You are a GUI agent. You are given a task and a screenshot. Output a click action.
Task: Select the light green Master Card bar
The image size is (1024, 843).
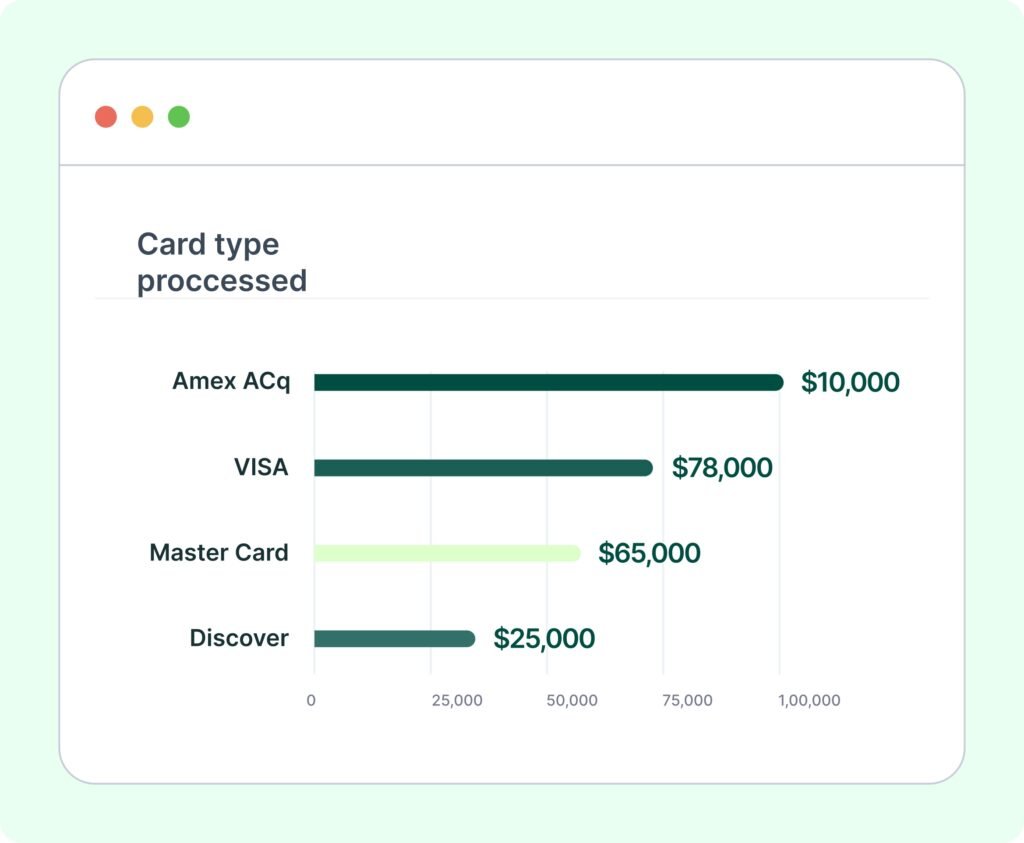point(447,553)
